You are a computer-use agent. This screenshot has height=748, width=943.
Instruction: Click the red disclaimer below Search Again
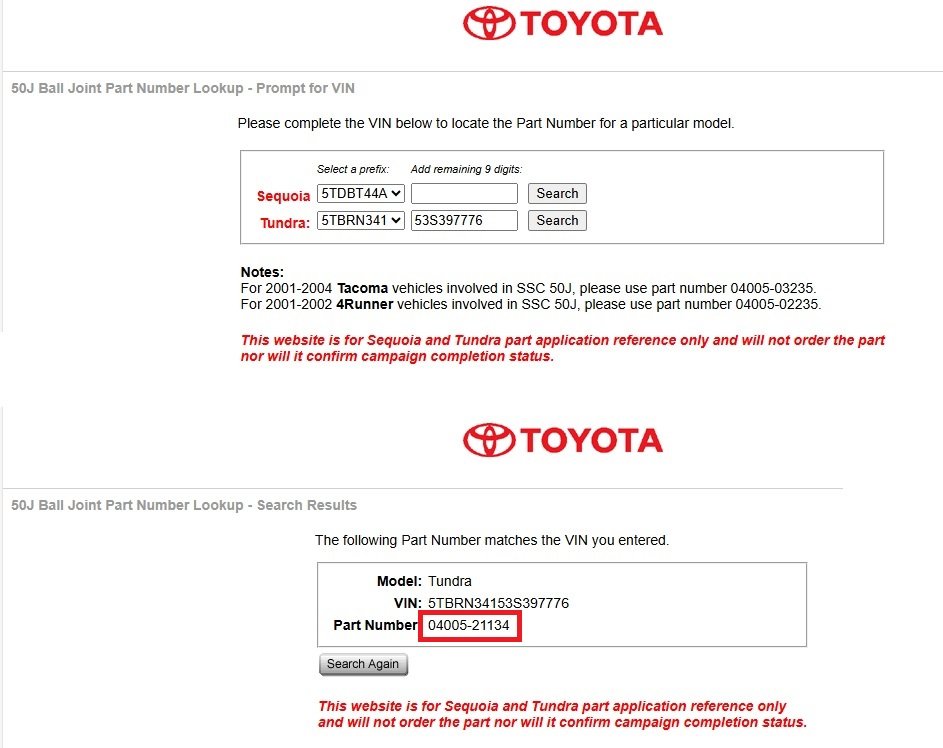tap(562, 714)
